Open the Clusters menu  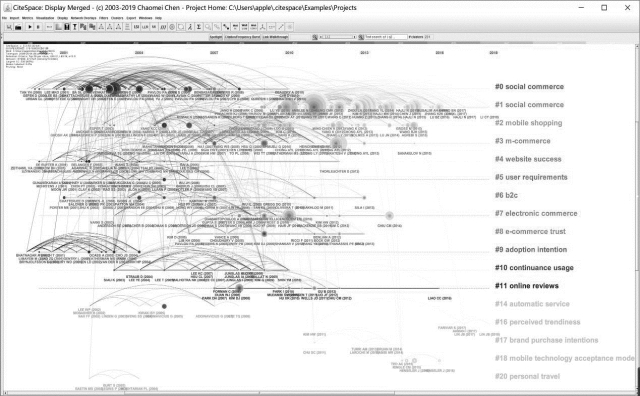click(x=117, y=18)
